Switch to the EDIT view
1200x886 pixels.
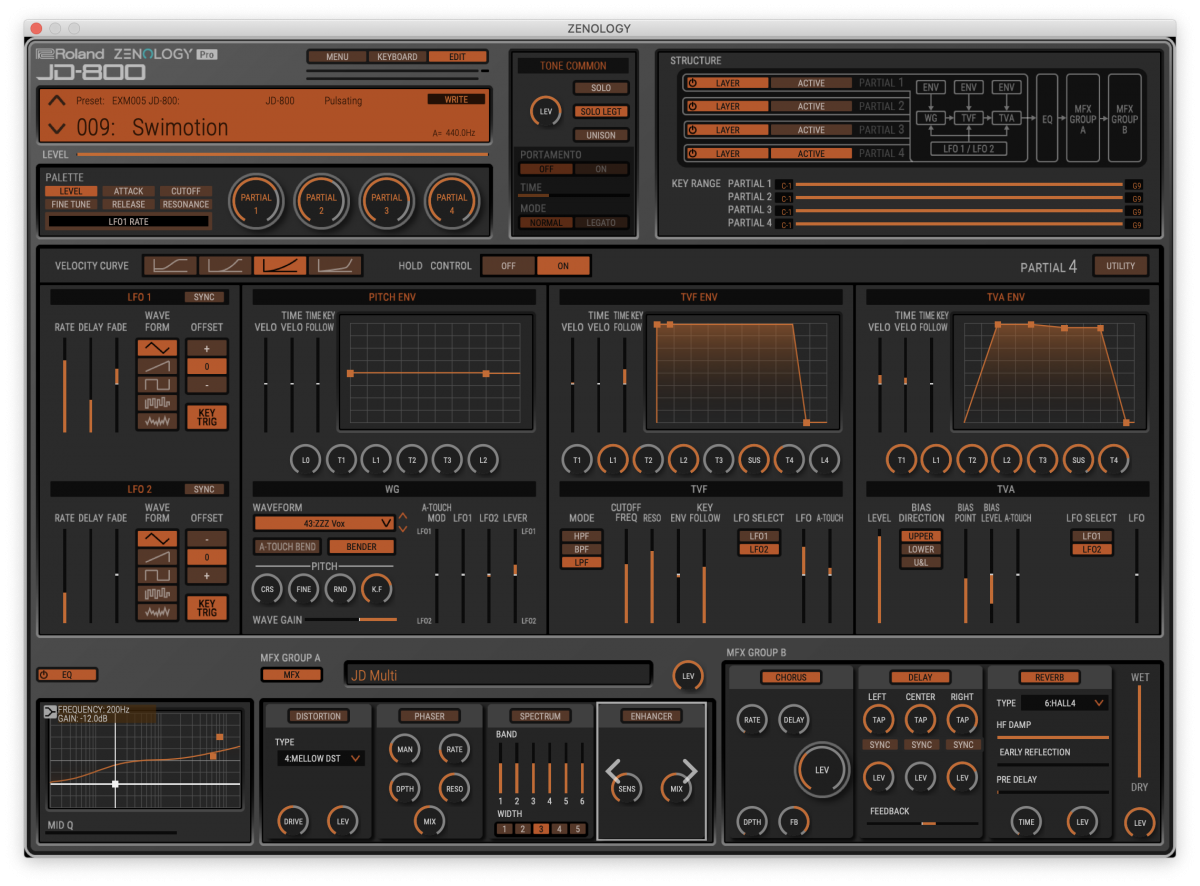(457, 57)
